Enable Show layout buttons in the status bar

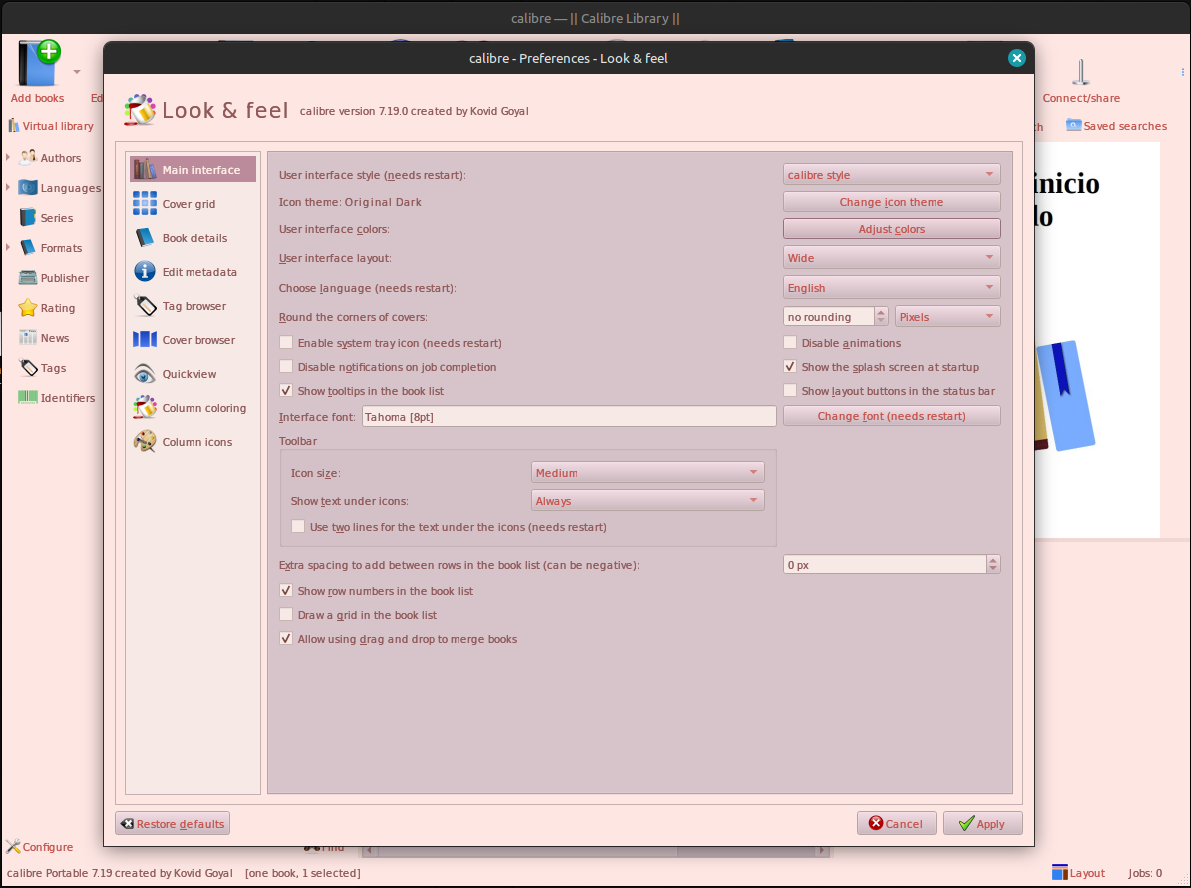pos(790,390)
